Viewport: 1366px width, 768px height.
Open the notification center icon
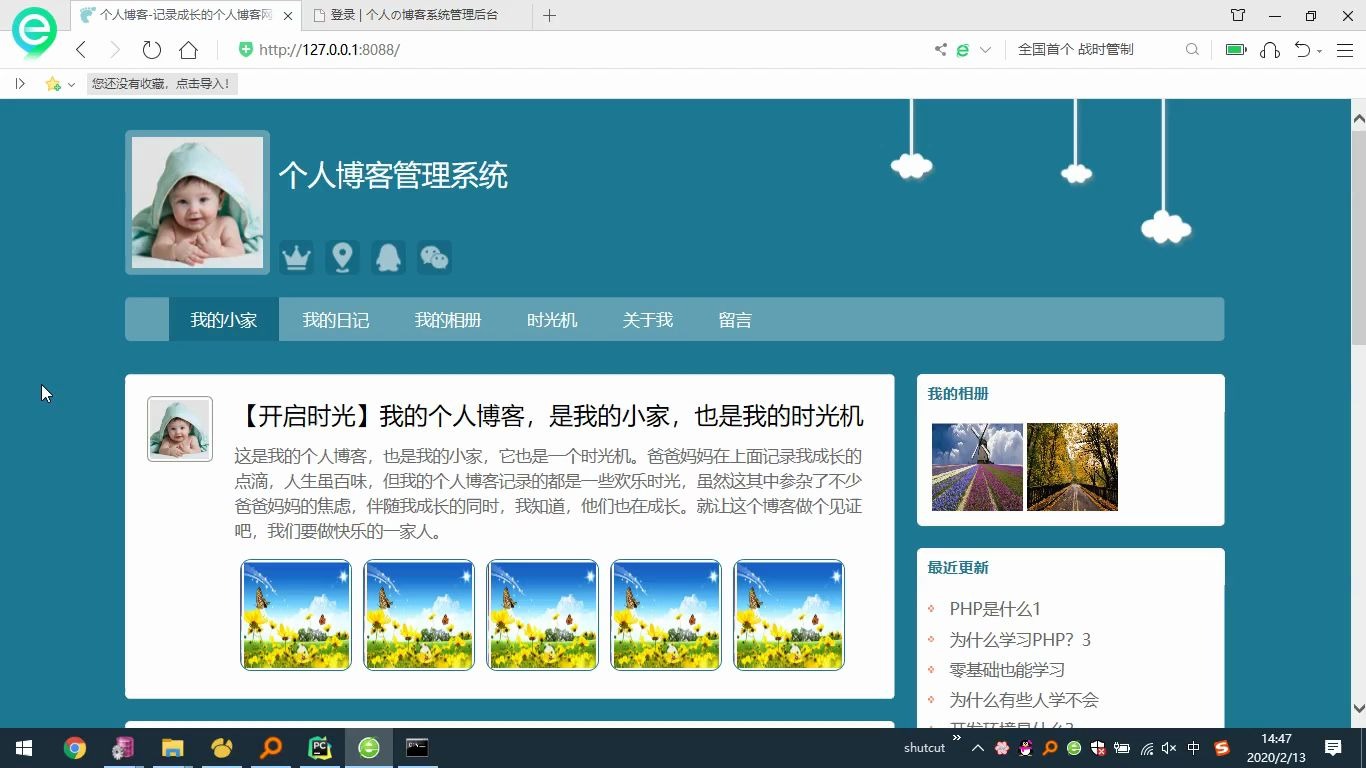(x=1333, y=748)
